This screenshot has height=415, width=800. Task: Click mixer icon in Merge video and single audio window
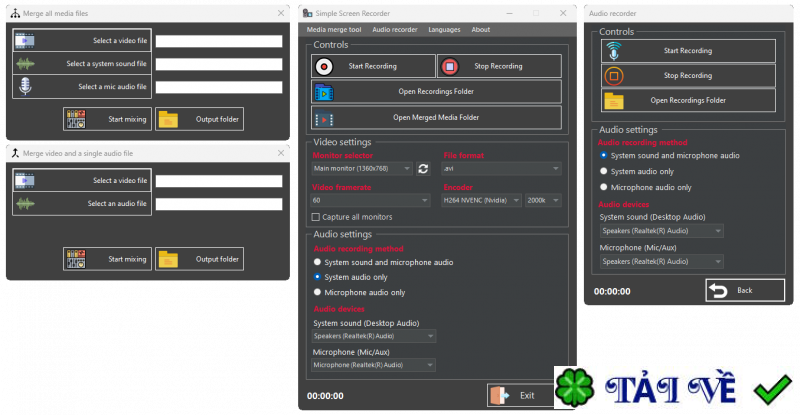point(76,259)
